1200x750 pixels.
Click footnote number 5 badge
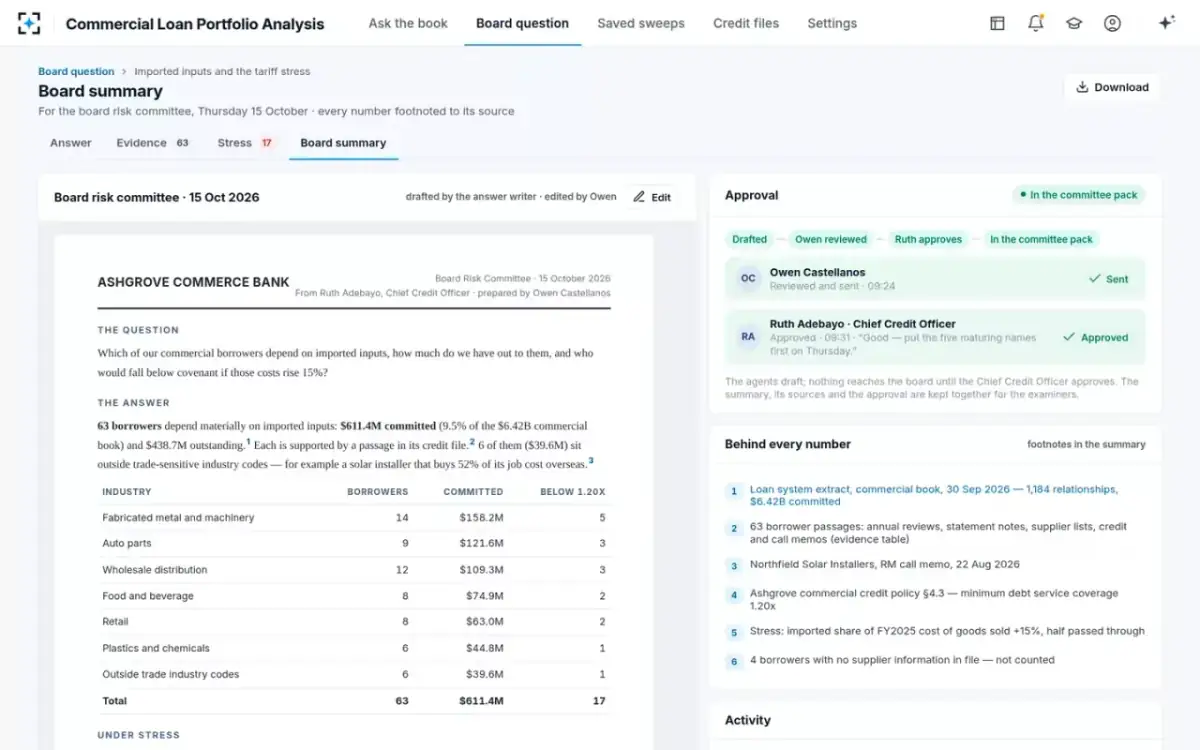click(734, 632)
